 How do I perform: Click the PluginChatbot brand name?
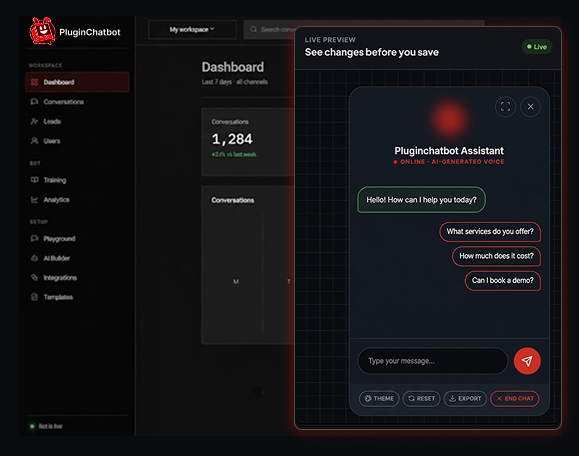coord(90,32)
